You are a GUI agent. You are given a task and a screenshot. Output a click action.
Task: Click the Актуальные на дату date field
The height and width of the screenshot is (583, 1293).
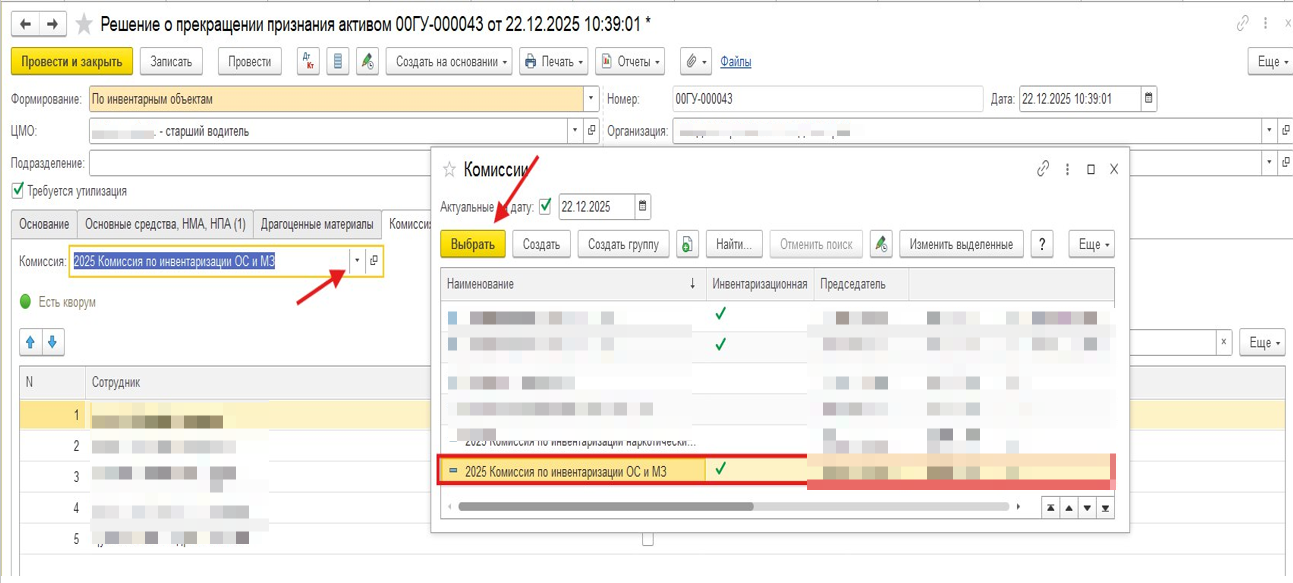click(595, 207)
